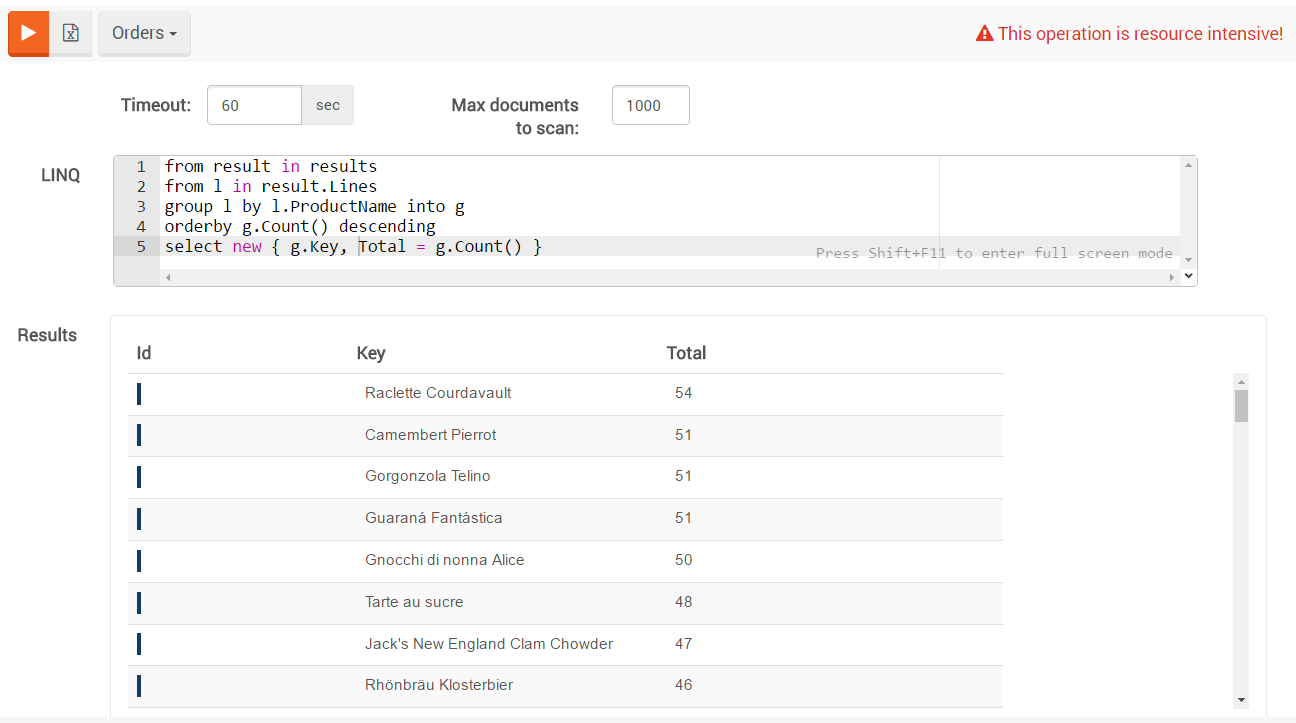1296x723 pixels.
Task: Click results scrollbar down arrow
Action: coord(1241,700)
